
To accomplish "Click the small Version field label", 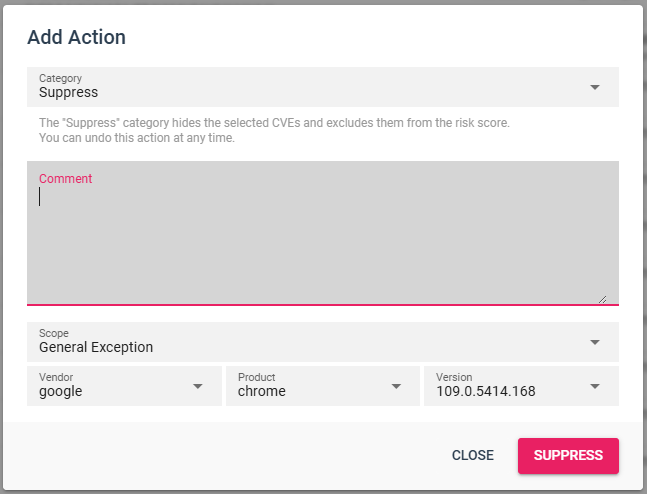I will [454, 377].
